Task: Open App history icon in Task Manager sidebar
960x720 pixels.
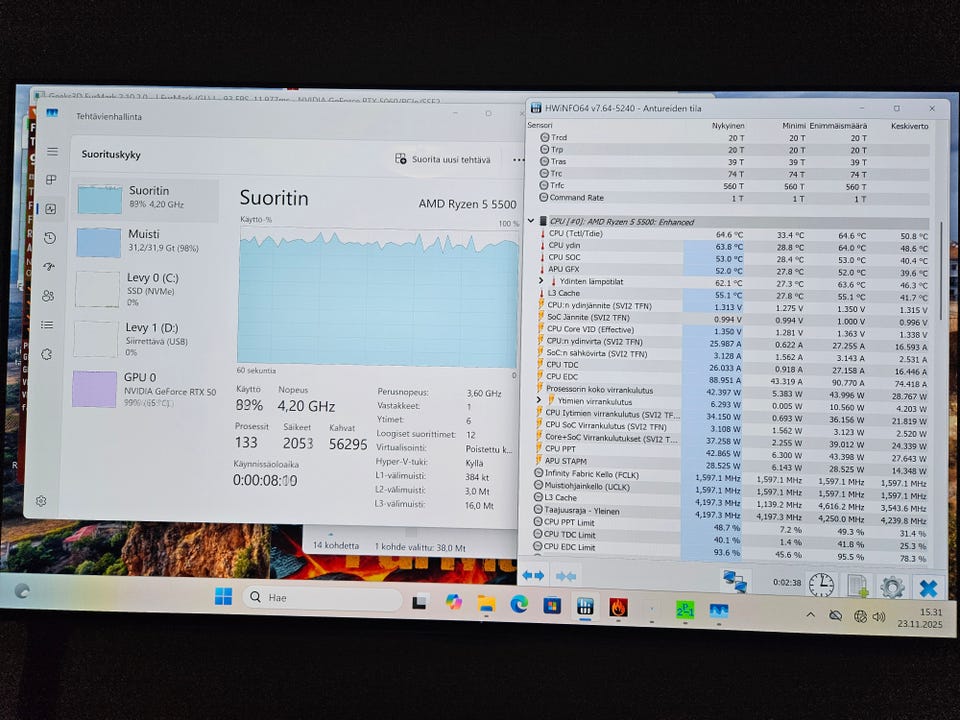Action: [x=50, y=238]
